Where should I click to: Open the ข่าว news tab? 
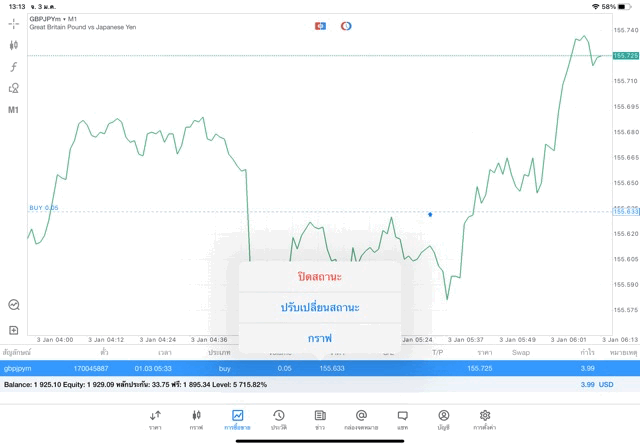tap(319, 419)
